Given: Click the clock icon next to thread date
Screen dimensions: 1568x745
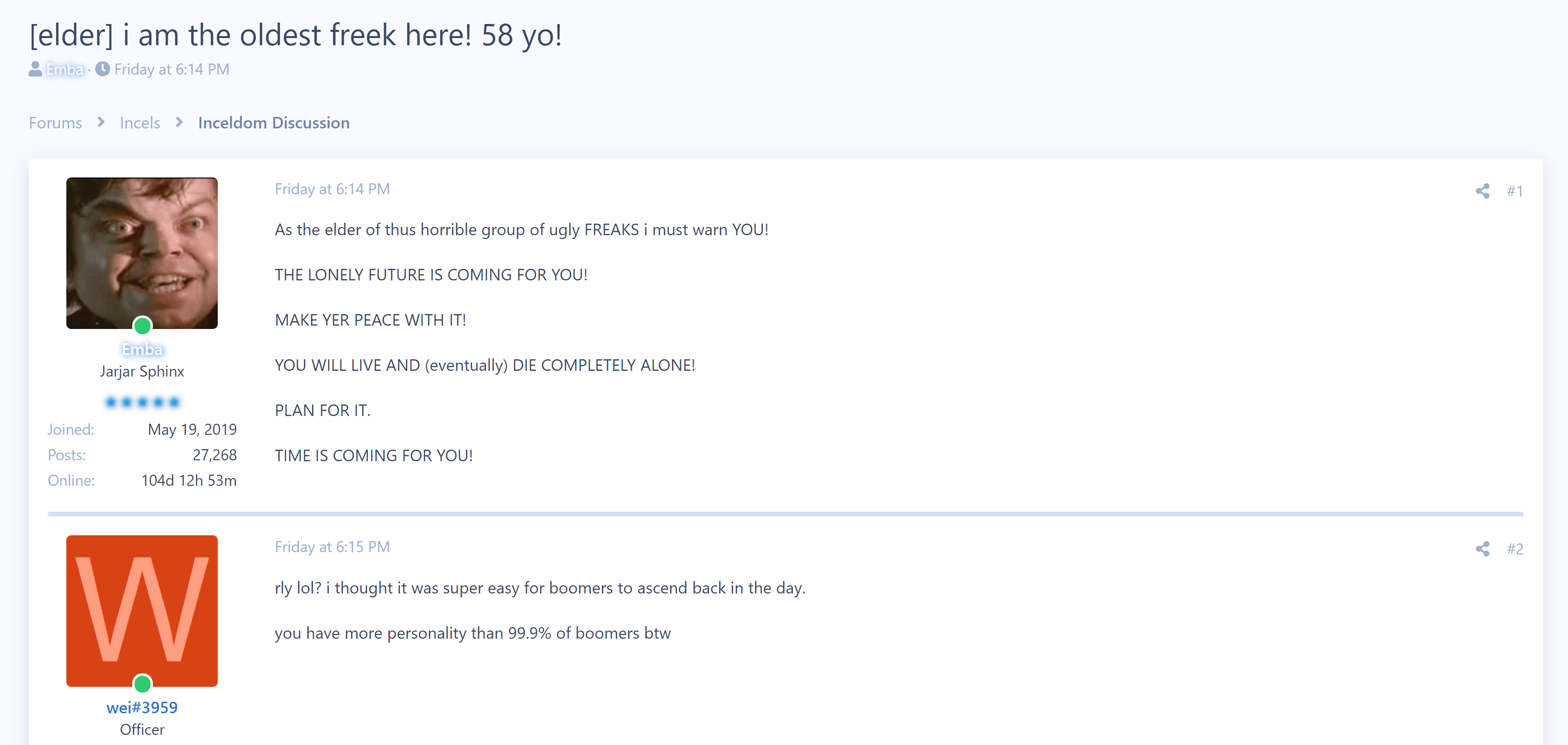Looking at the screenshot, I should (103, 69).
